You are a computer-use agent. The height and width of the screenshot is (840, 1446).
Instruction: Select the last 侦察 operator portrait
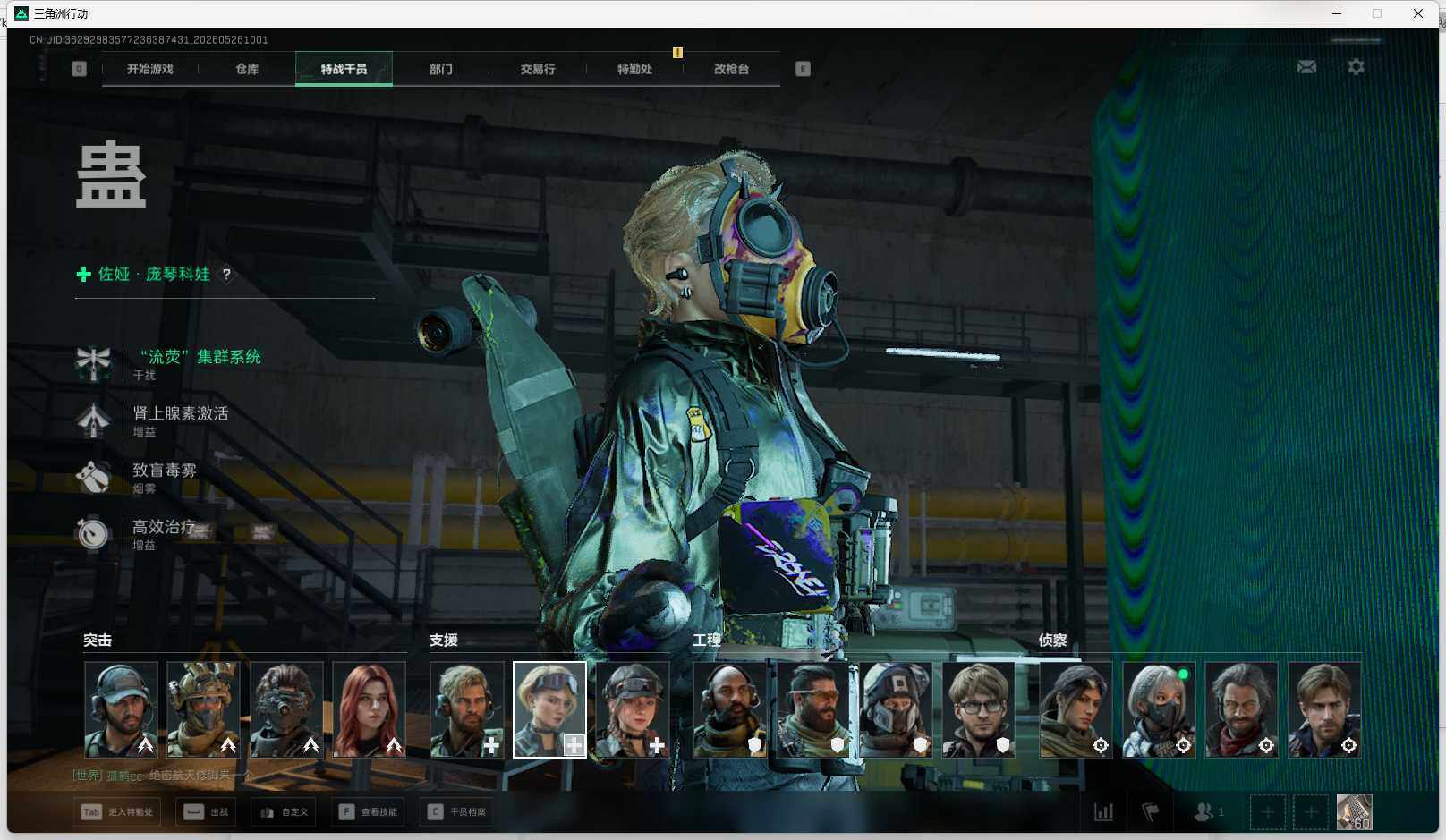click(1324, 709)
